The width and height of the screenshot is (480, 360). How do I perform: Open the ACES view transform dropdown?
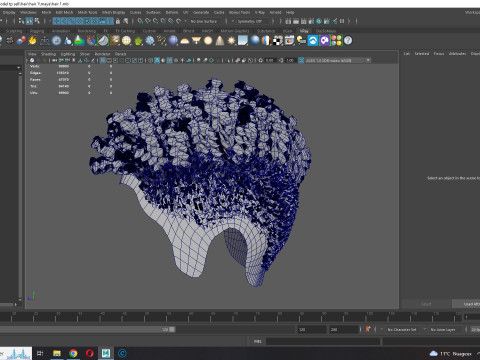coord(335,60)
